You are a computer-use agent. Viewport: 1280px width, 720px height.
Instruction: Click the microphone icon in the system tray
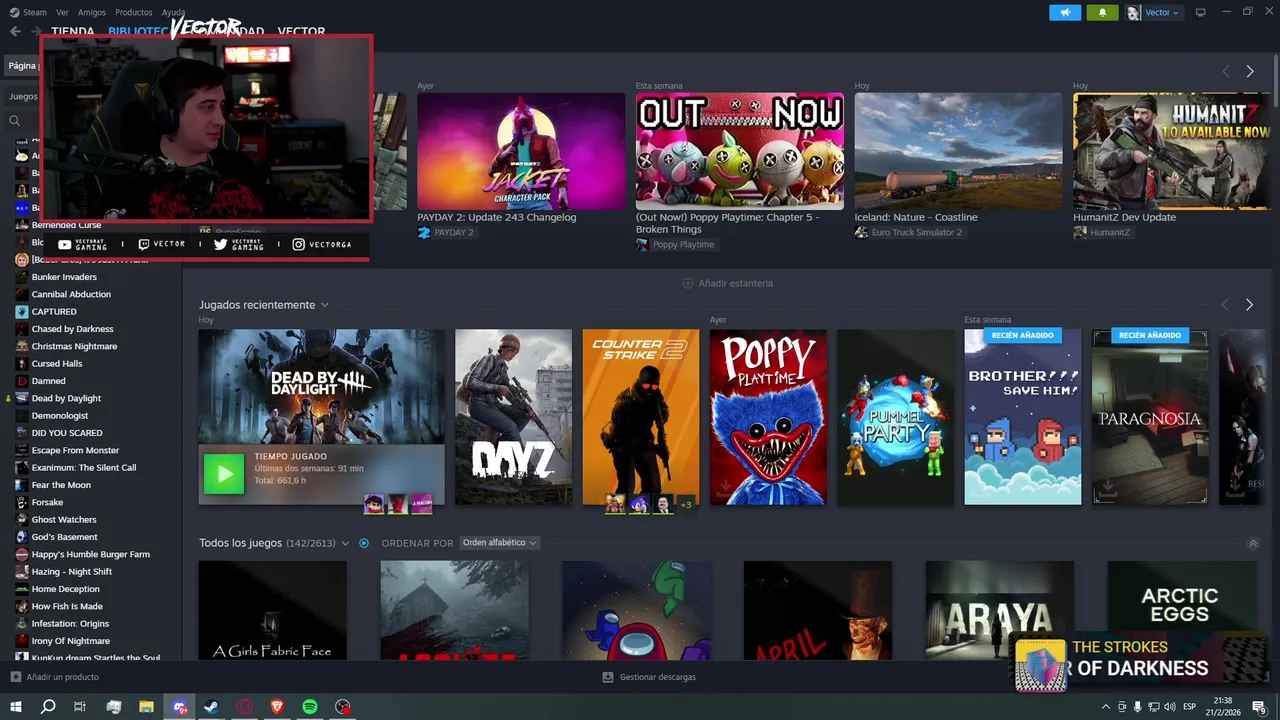click(1137, 707)
